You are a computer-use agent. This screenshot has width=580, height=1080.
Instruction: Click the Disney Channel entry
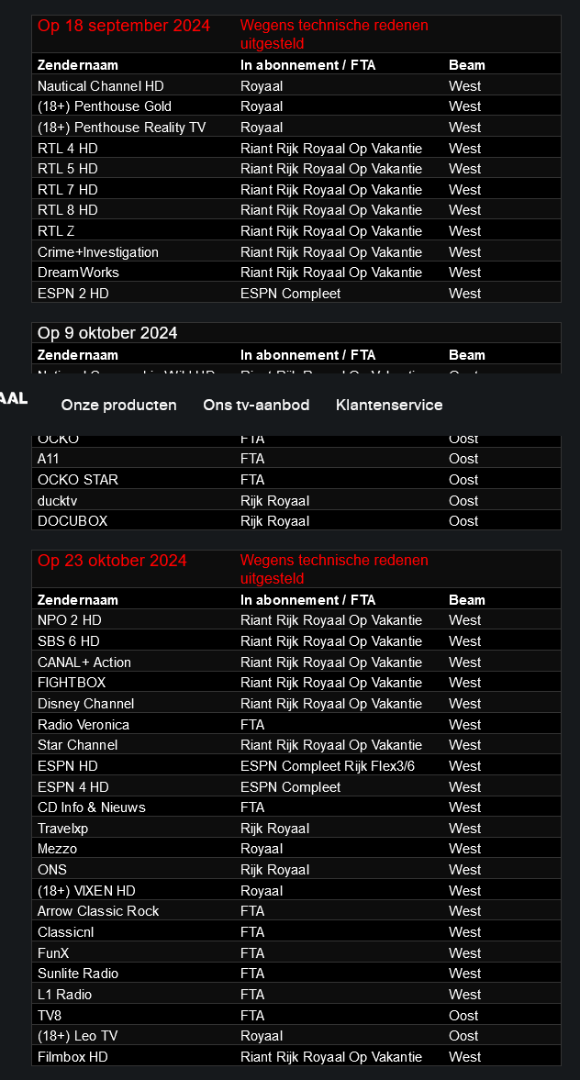click(x=86, y=703)
